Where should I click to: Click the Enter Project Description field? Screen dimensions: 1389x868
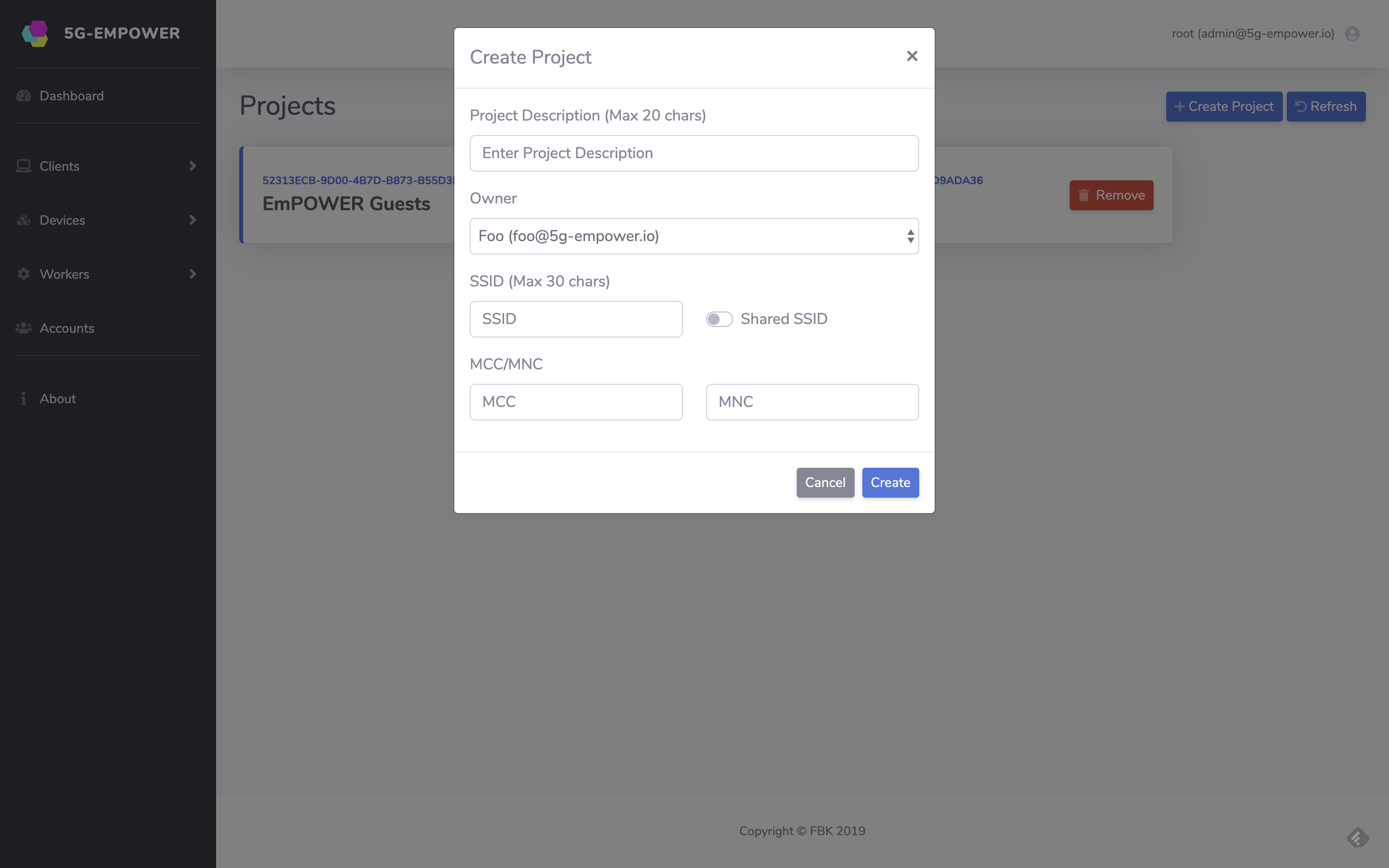tap(694, 152)
